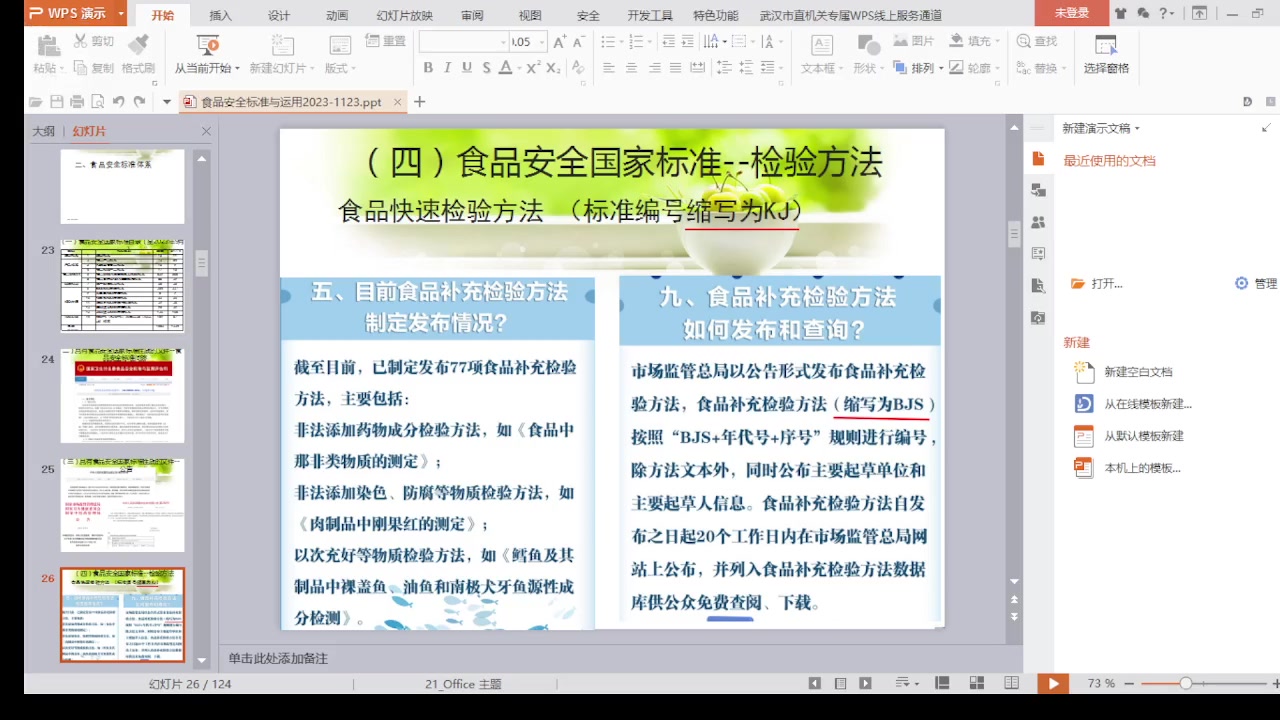This screenshot has width=1280, height=720.
Task: Switch to the Outline (大纲) pane tab
Action: (x=43, y=131)
